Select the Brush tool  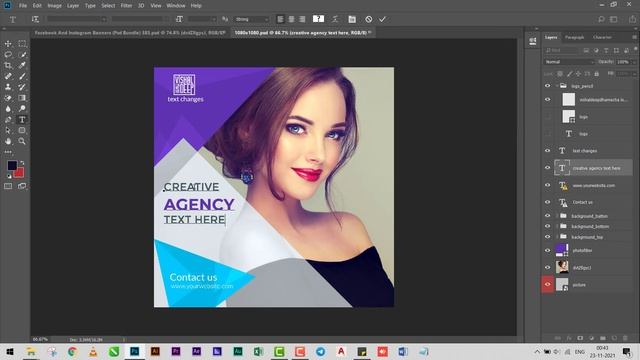(22, 76)
